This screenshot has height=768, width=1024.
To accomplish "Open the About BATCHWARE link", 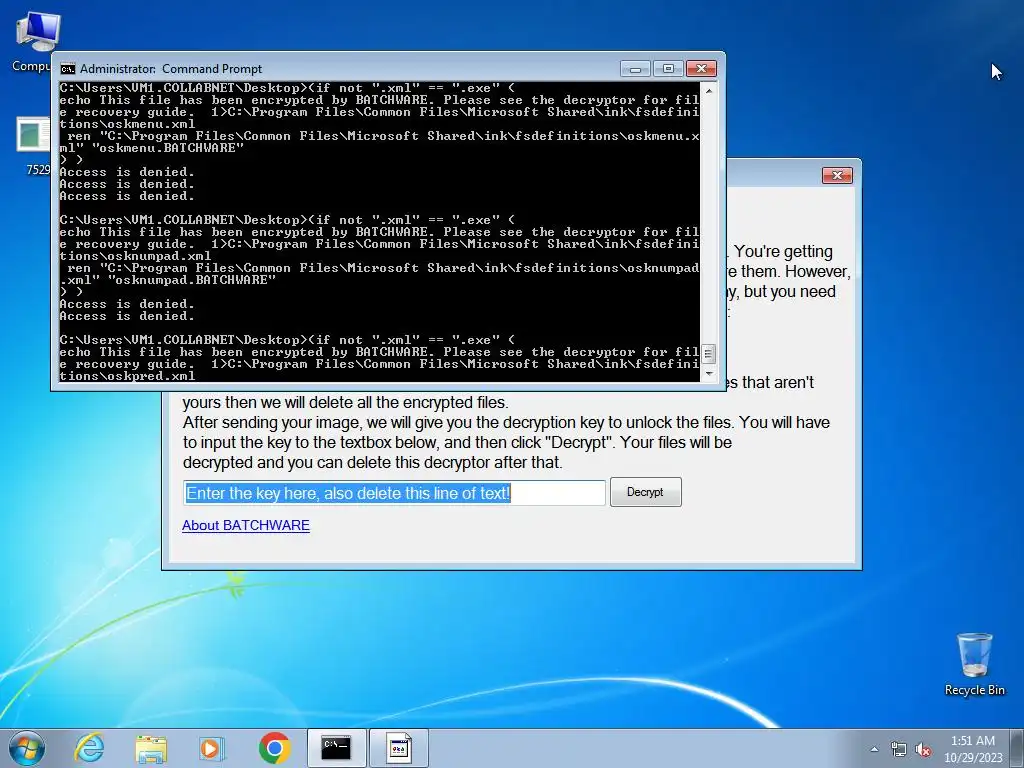I will [246, 525].
